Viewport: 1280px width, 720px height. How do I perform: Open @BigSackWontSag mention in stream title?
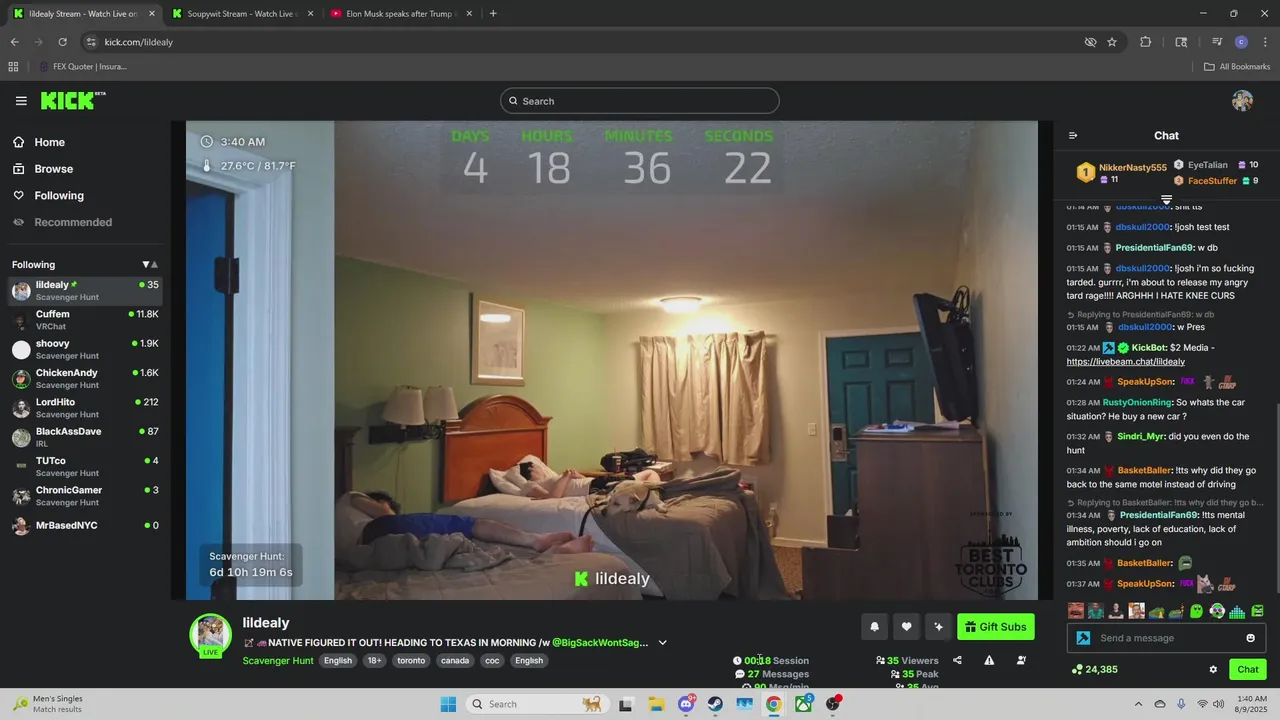(600, 643)
